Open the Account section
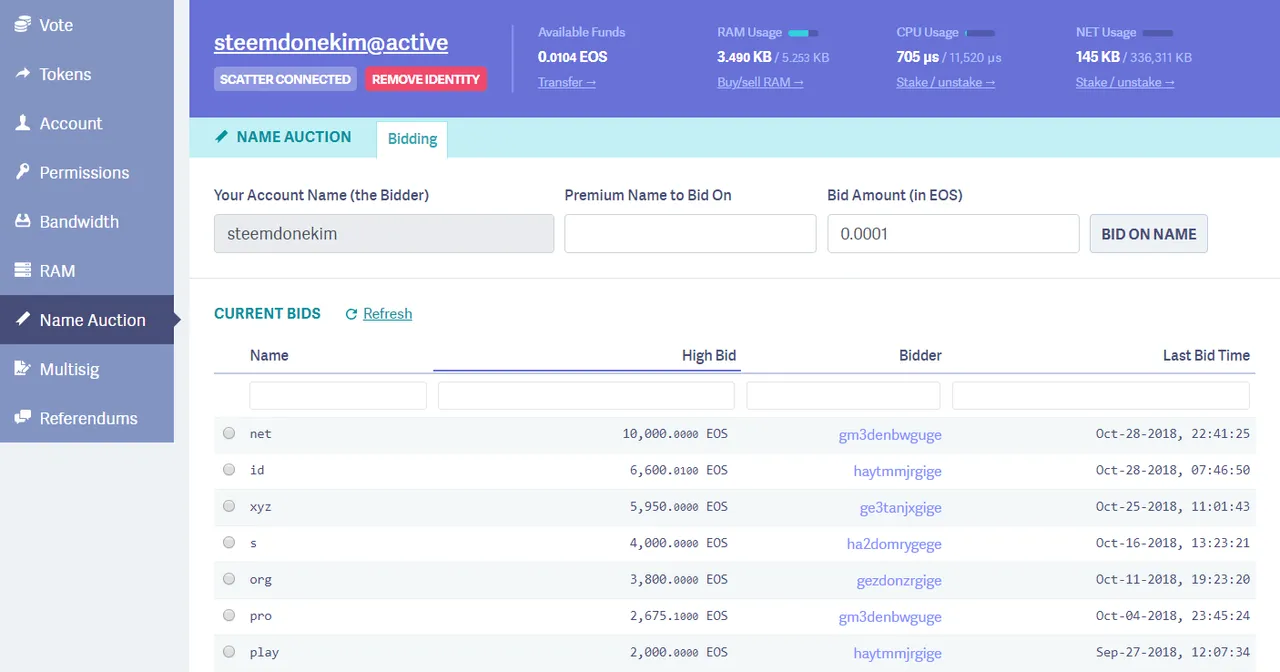Viewport: 1280px width, 672px height. (87, 123)
